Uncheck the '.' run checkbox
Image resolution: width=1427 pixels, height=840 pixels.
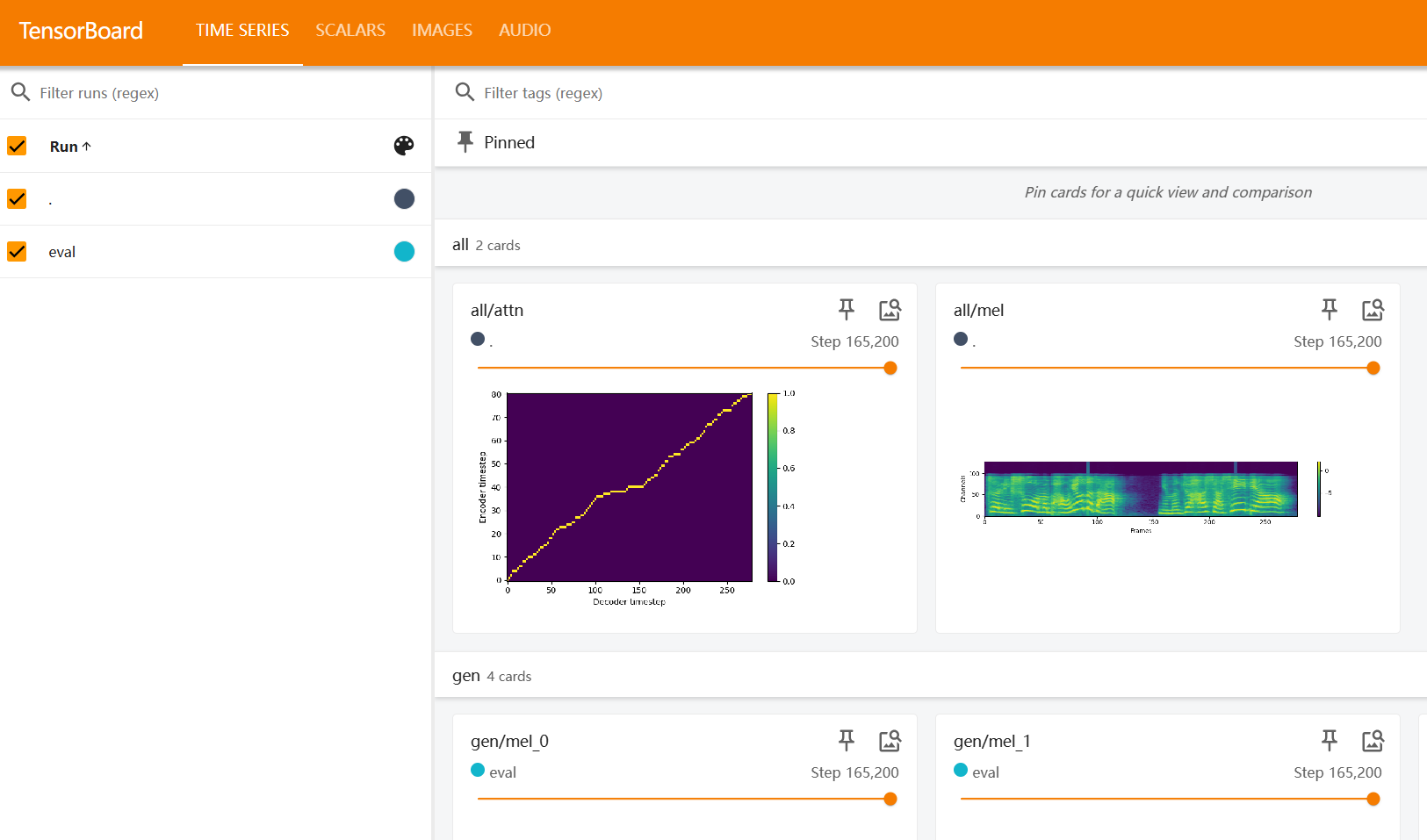click(x=17, y=198)
